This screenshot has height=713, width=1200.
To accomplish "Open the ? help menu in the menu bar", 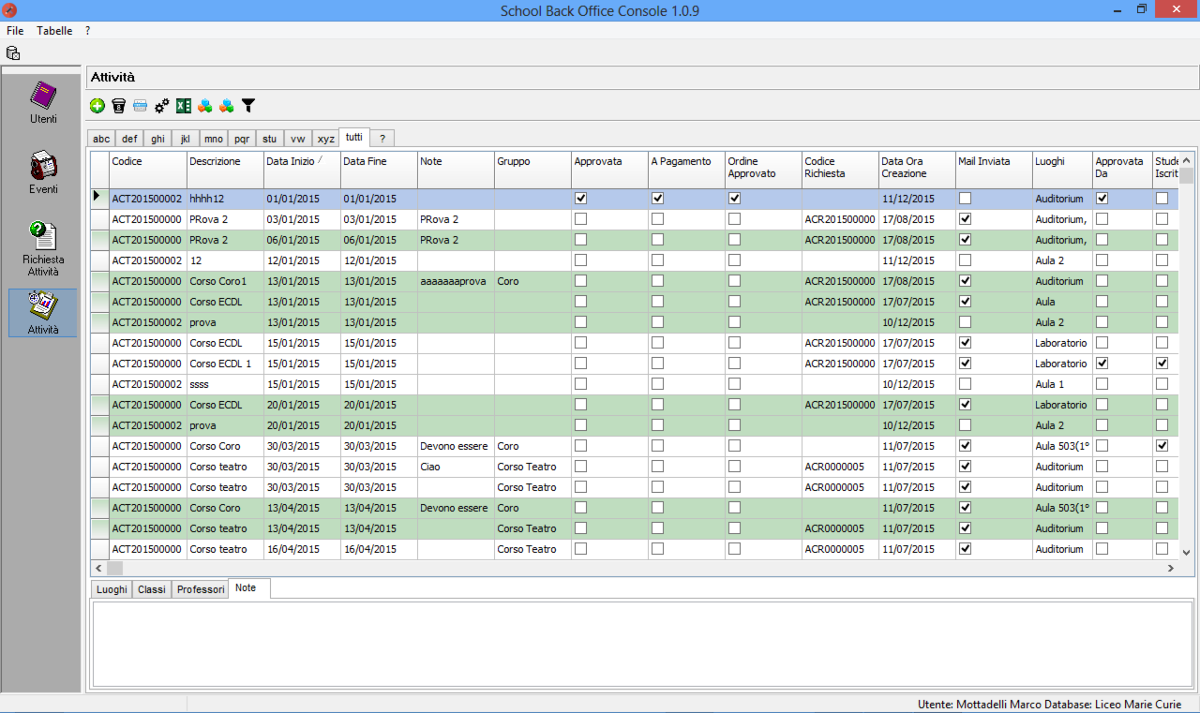I will click(88, 31).
